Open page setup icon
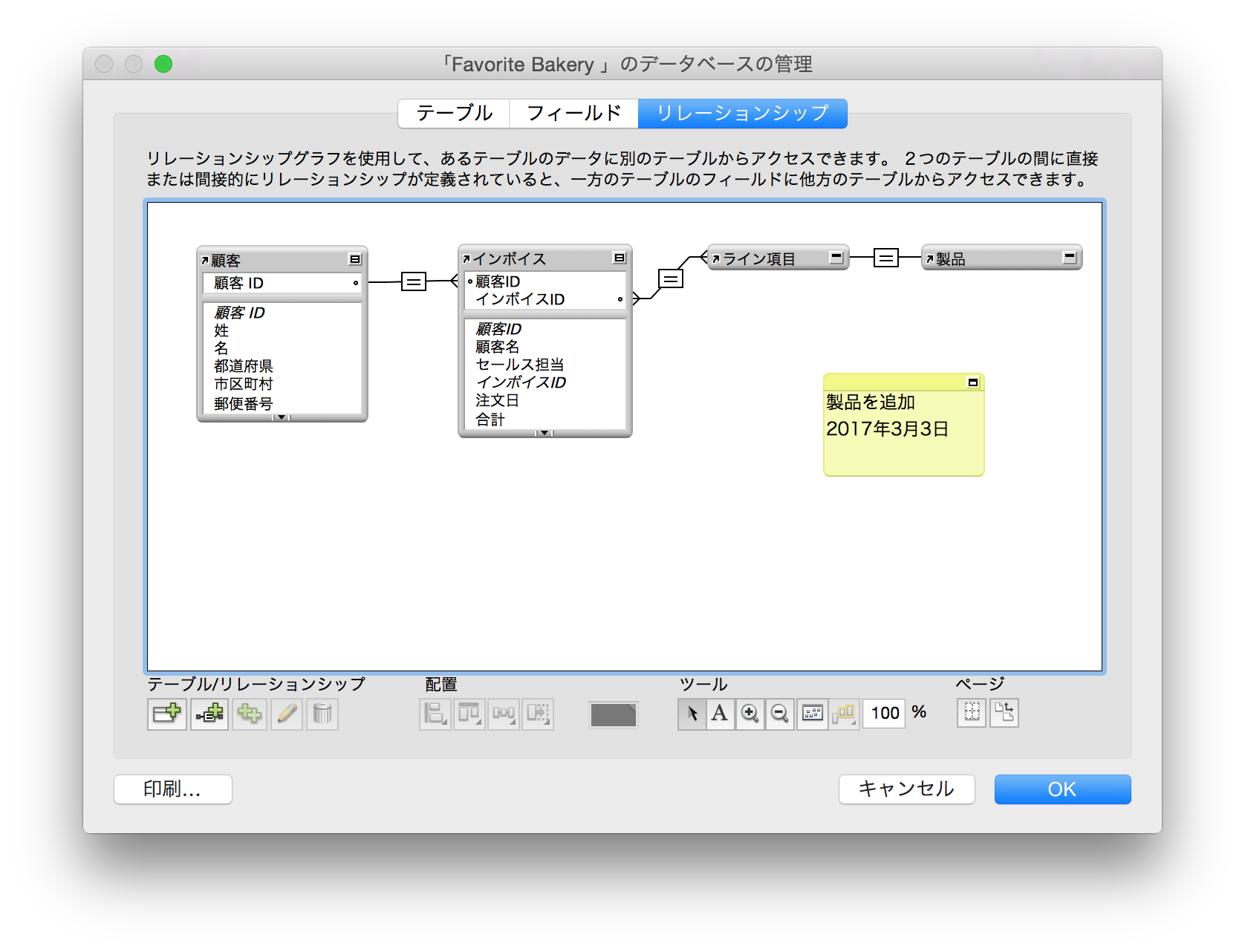The width and height of the screenshot is (1245, 952). pyautogui.click(x=1004, y=713)
